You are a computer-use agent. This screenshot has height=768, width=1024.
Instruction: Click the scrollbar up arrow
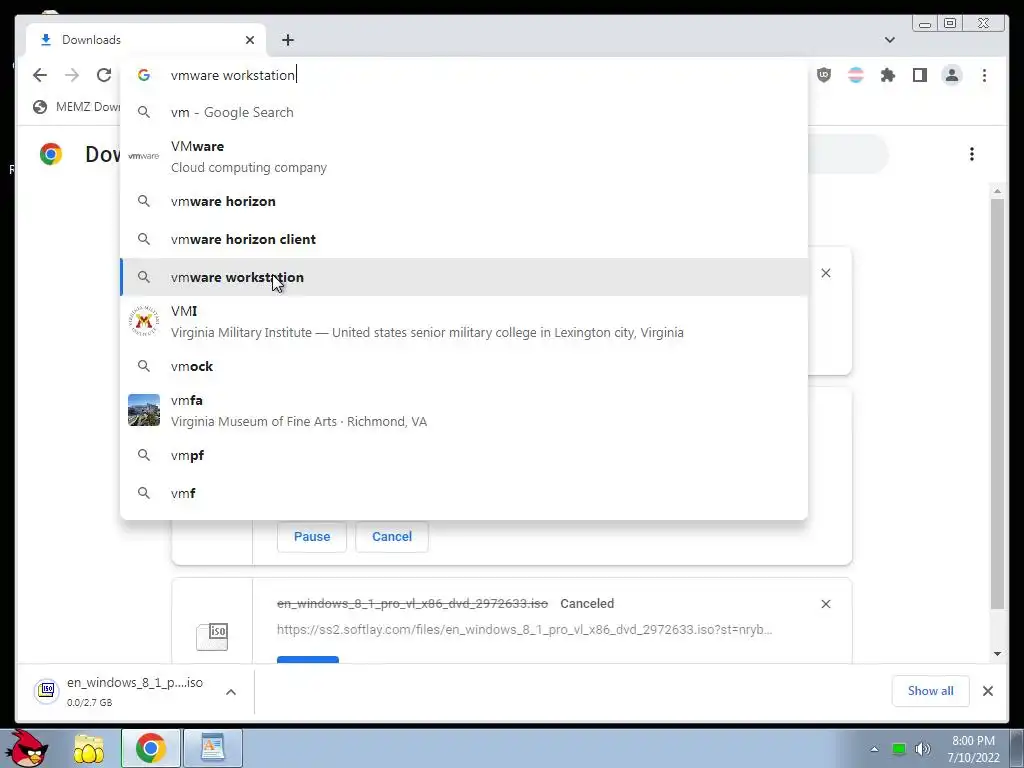997,191
